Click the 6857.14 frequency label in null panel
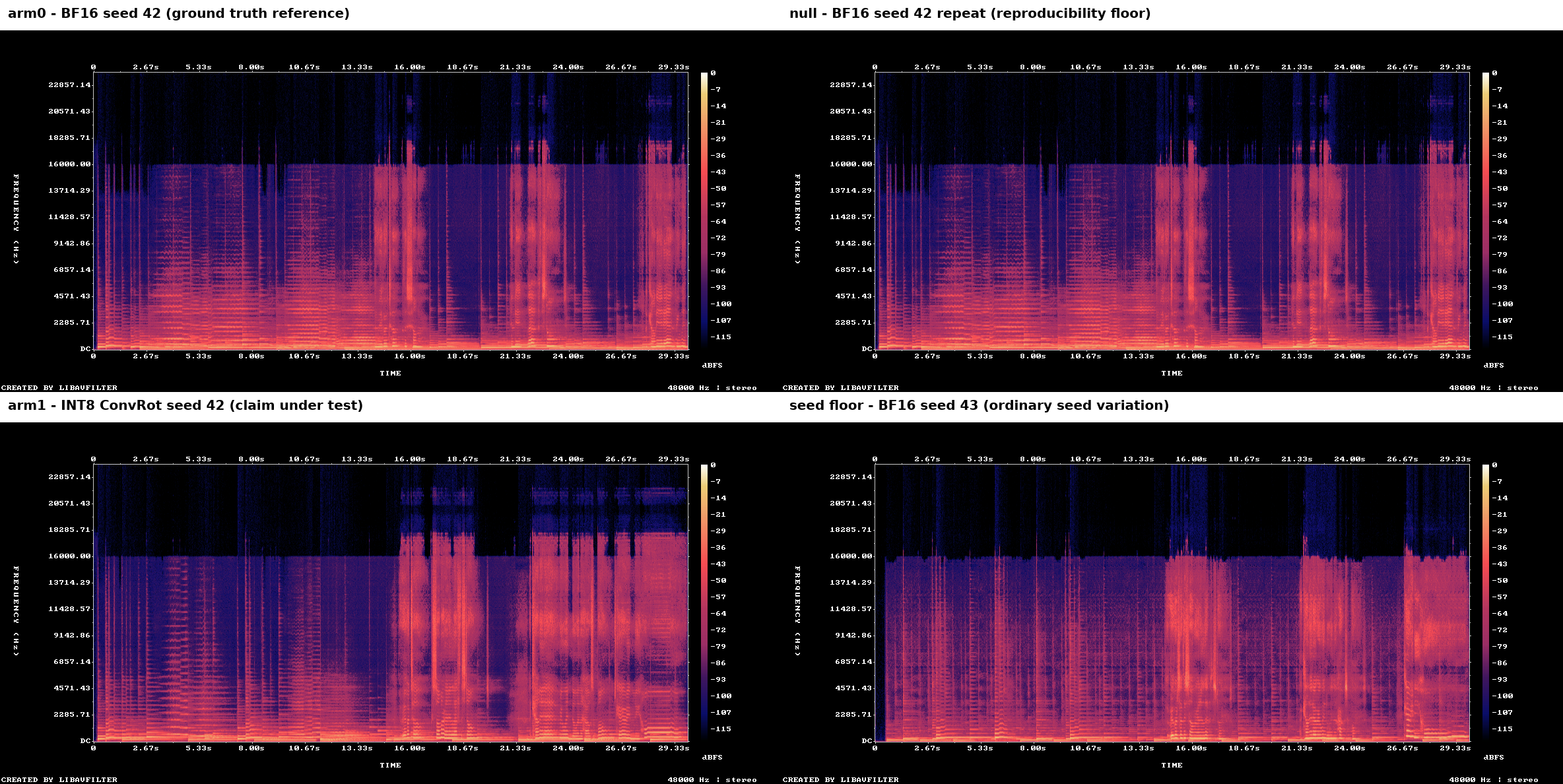1563x784 pixels. [853, 269]
